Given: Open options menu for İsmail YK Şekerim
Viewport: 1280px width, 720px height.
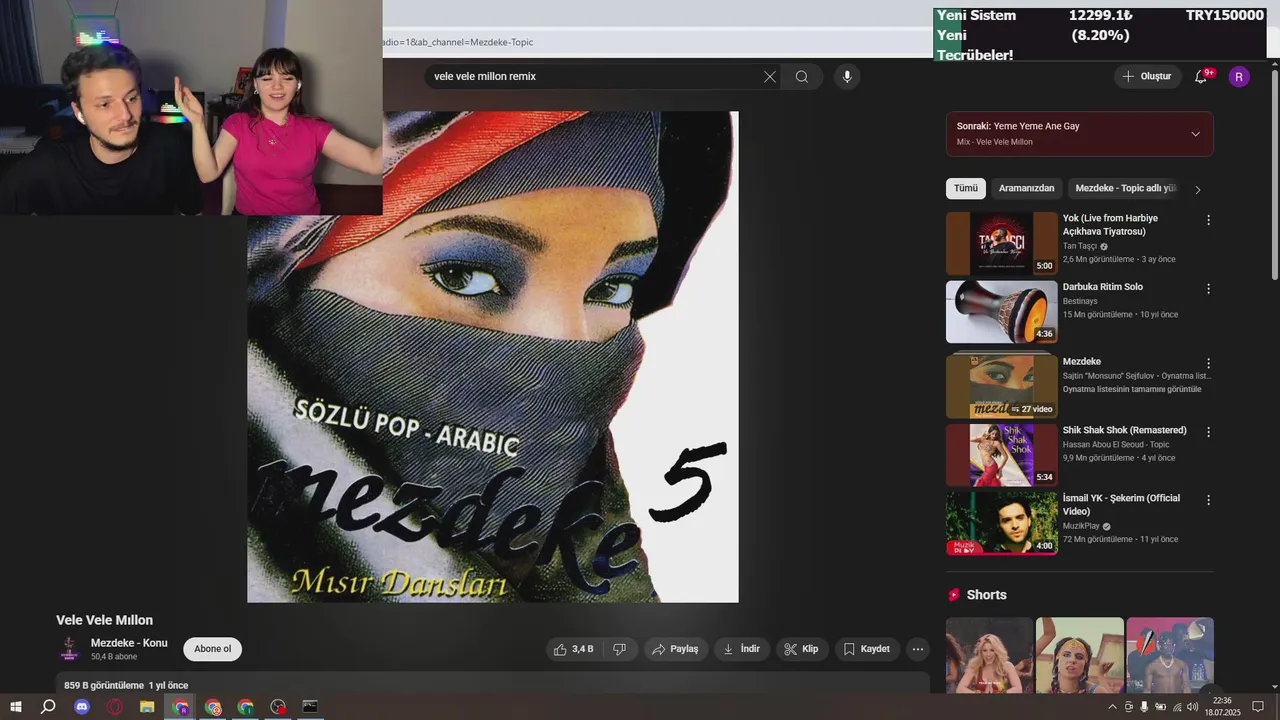Looking at the screenshot, I should [x=1208, y=500].
